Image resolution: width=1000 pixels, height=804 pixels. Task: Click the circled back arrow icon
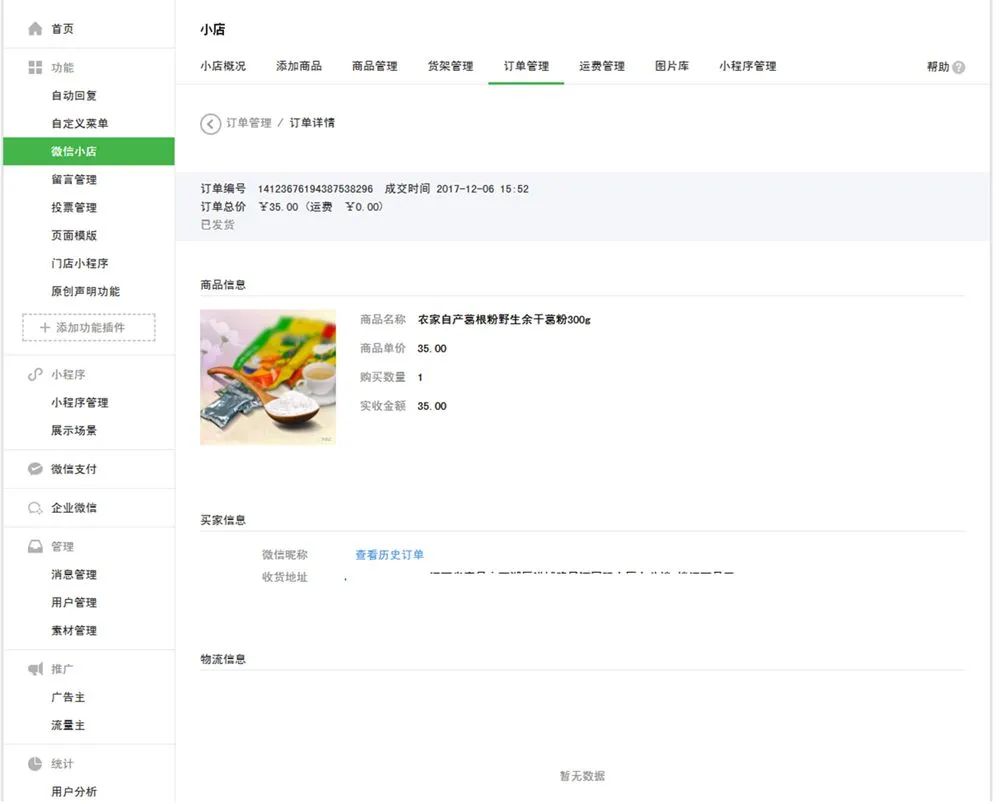point(210,123)
